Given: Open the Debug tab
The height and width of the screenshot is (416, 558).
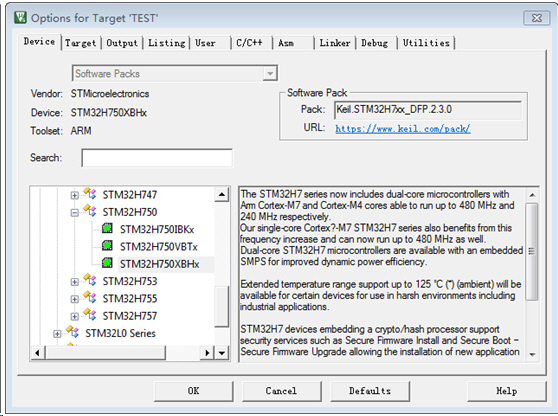Looking at the screenshot, I should pyautogui.click(x=376, y=43).
